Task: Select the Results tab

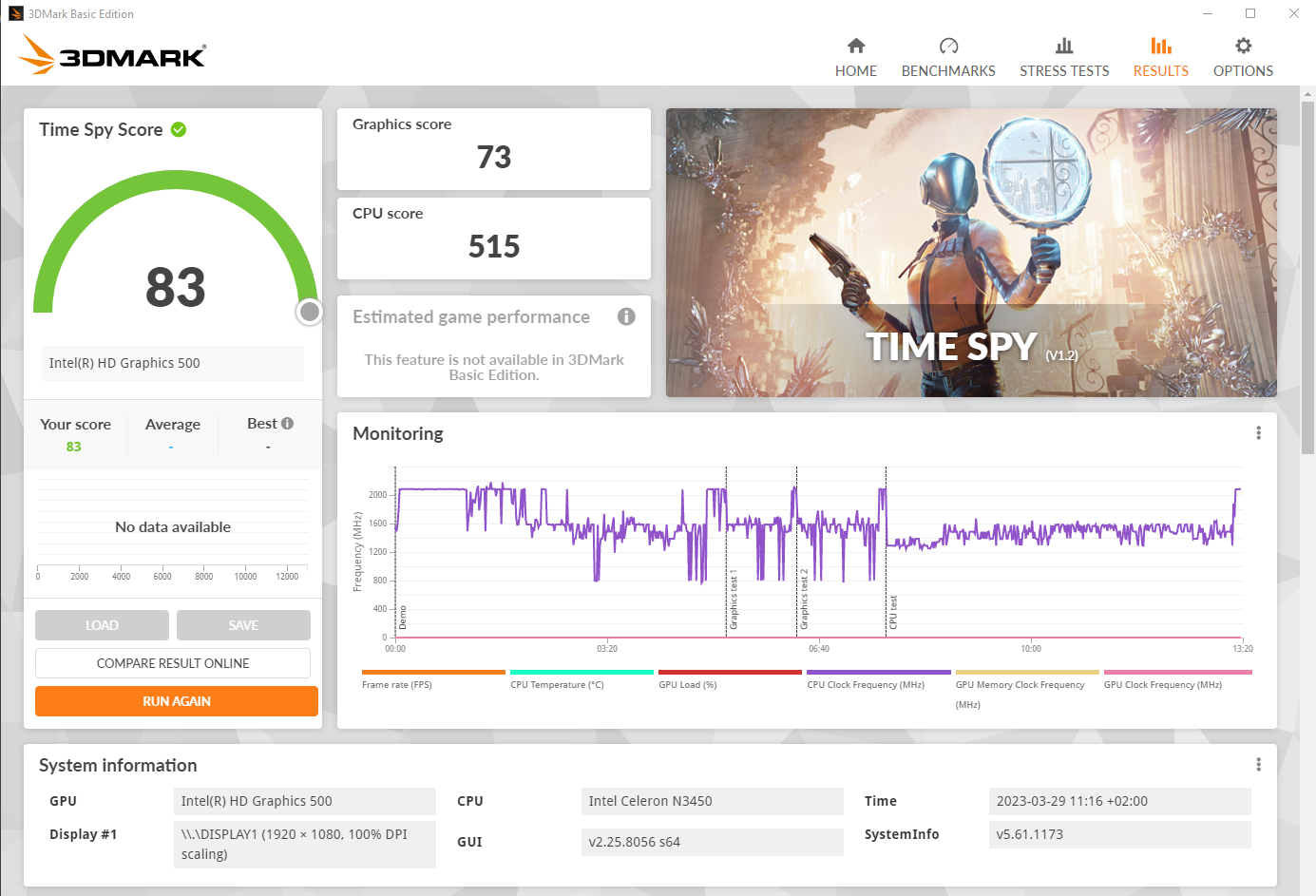Action: 1160,58
